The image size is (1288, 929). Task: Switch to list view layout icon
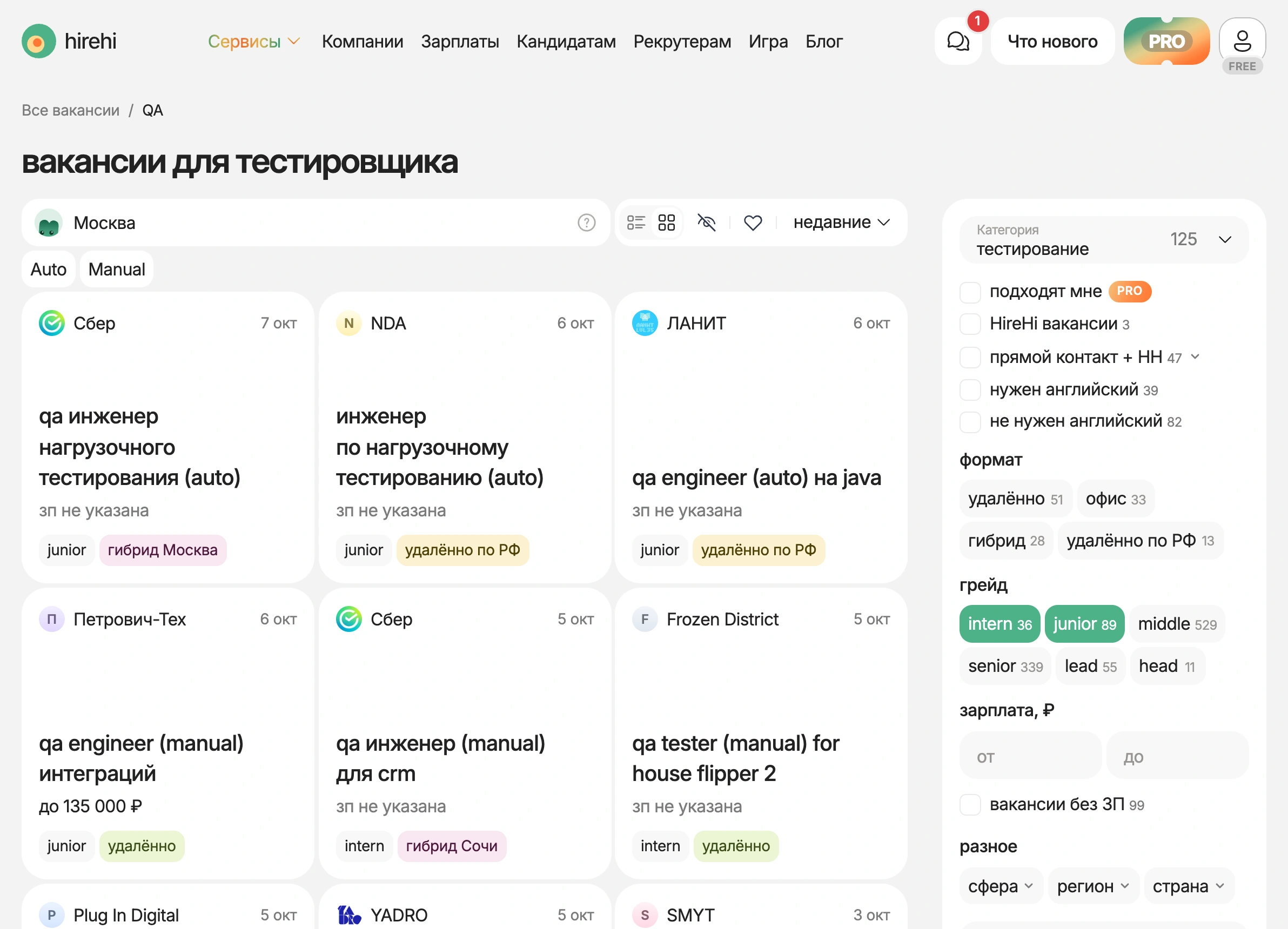pos(636,223)
